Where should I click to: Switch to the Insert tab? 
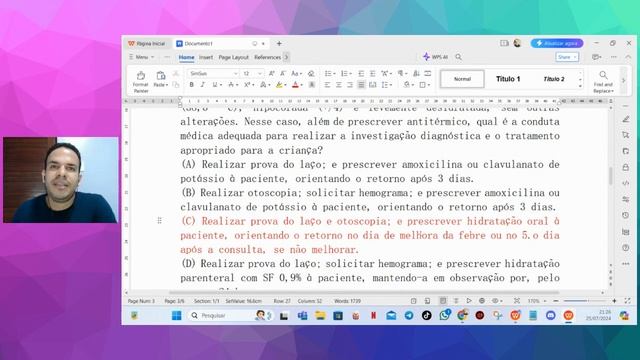pos(206,57)
